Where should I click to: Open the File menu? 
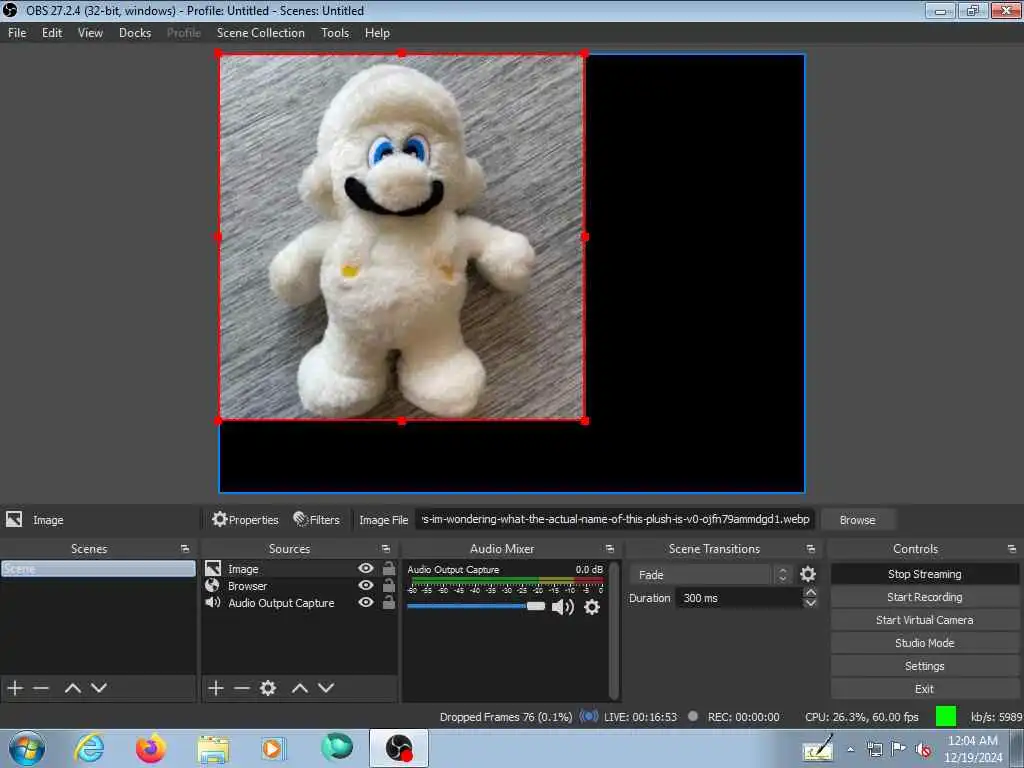(17, 33)
